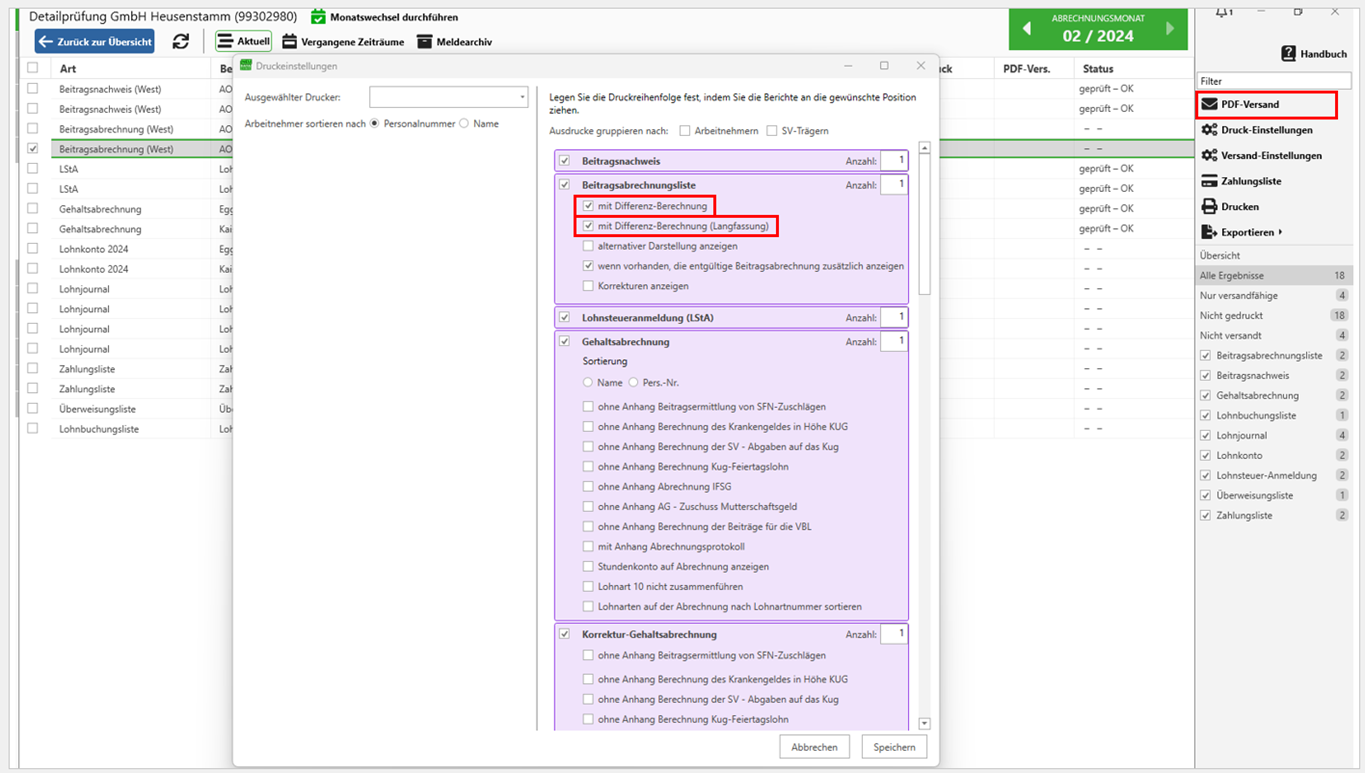Open the Meldearchiv tab

click(454, 42)
